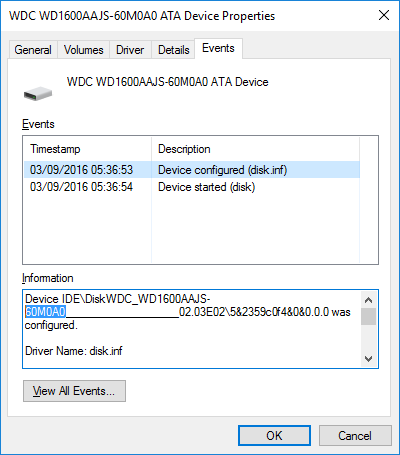Click 'Driver Name: disk.inf' line

[74, 351]
